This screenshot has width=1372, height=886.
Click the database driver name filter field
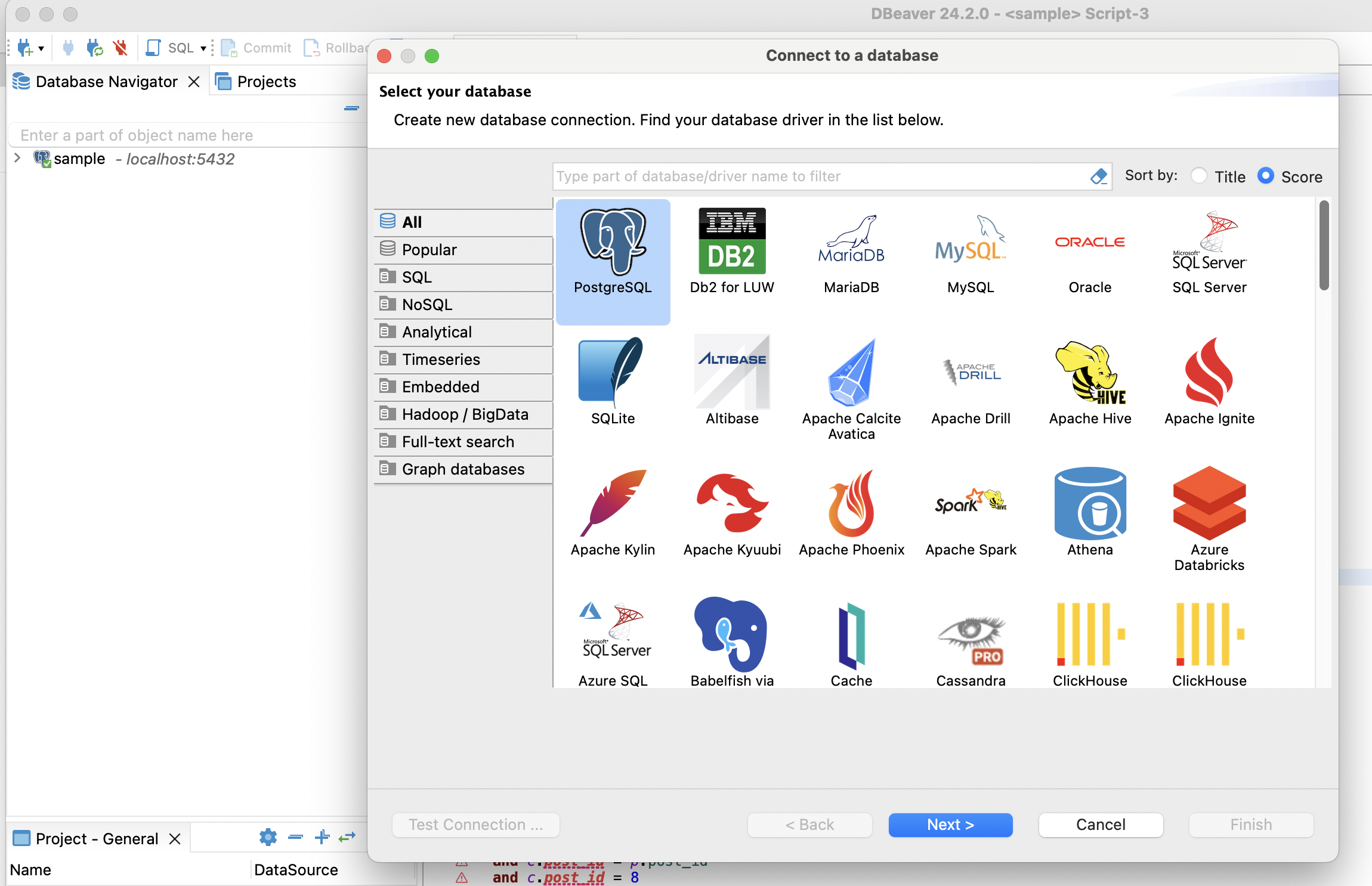coord(820,176)
